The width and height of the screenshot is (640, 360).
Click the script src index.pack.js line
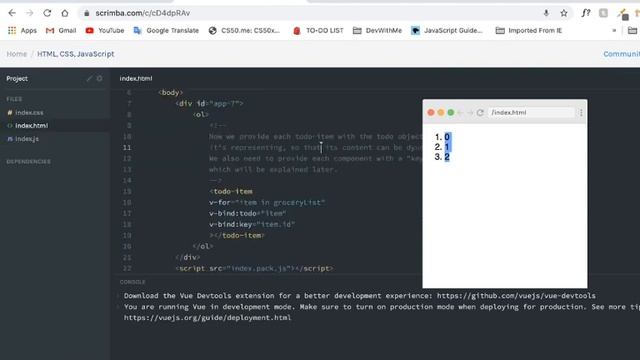(254, 269)
